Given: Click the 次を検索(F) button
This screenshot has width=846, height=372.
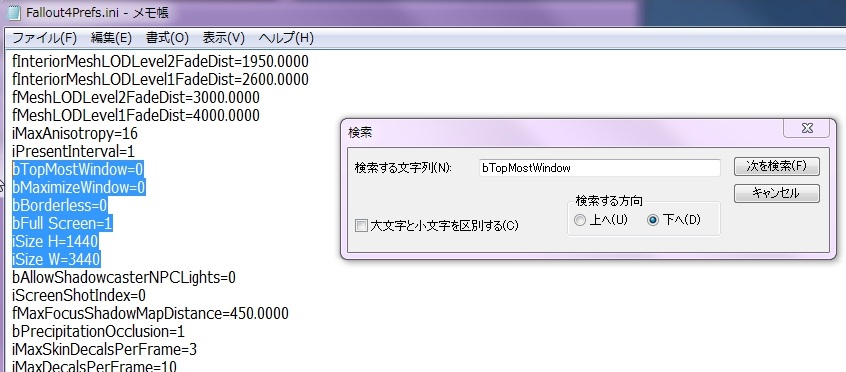Looking at the screenshot, I should coord(776,166).
